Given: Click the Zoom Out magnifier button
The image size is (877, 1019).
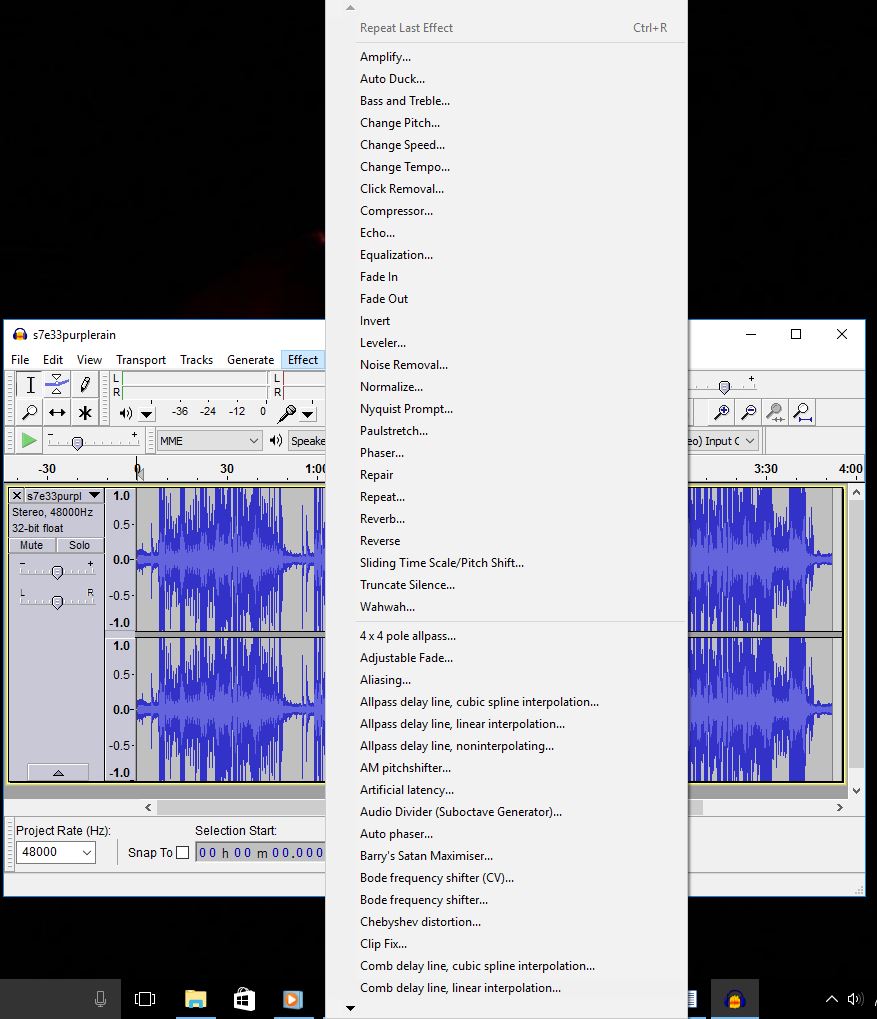Looking at the screenshot, I should pos(748,412).
